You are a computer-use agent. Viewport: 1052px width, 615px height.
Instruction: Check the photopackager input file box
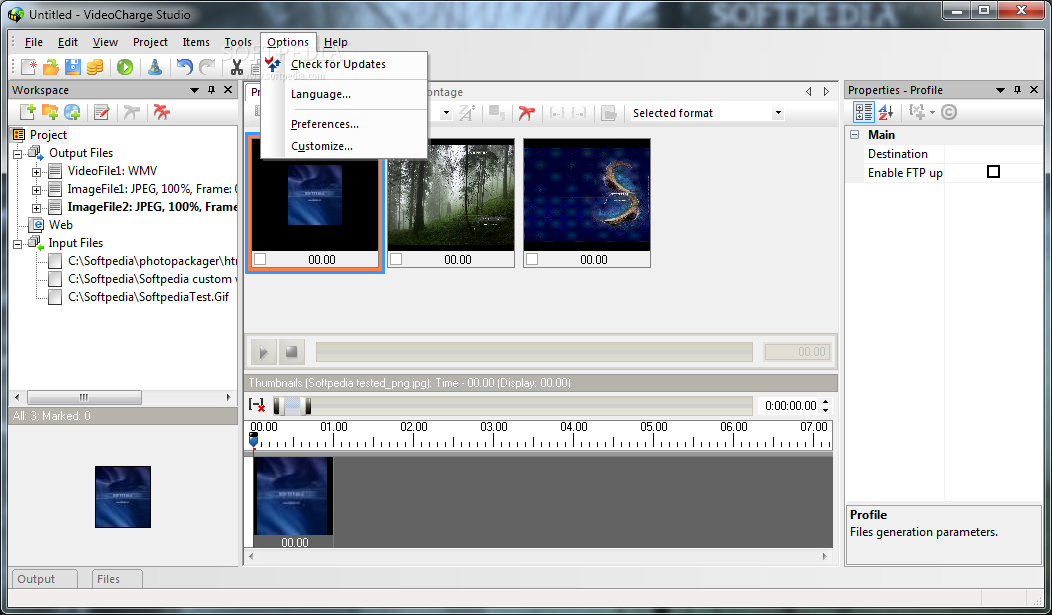[x=56, y=261]
